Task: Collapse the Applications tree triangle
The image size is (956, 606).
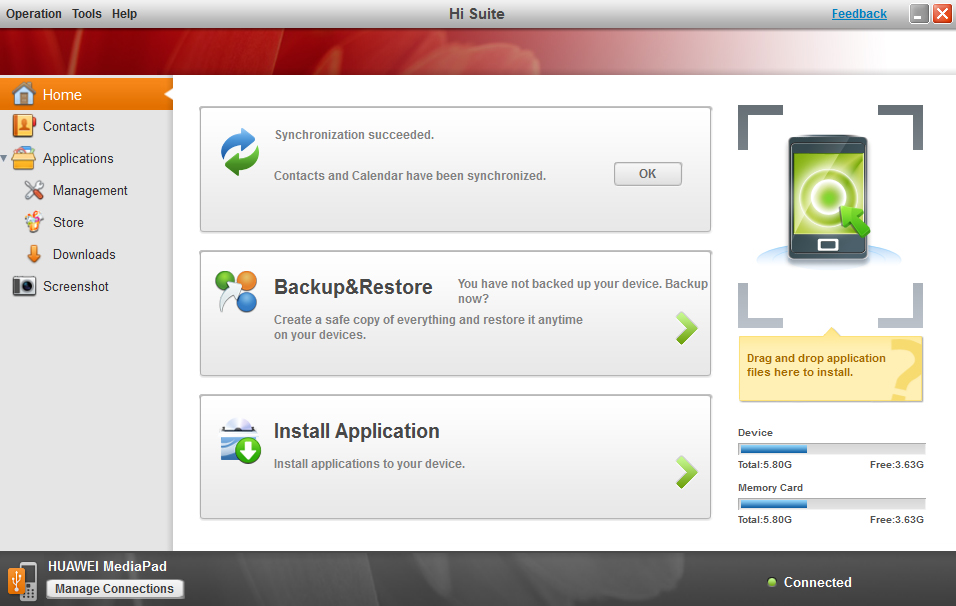Action: (x=5, y=158)
